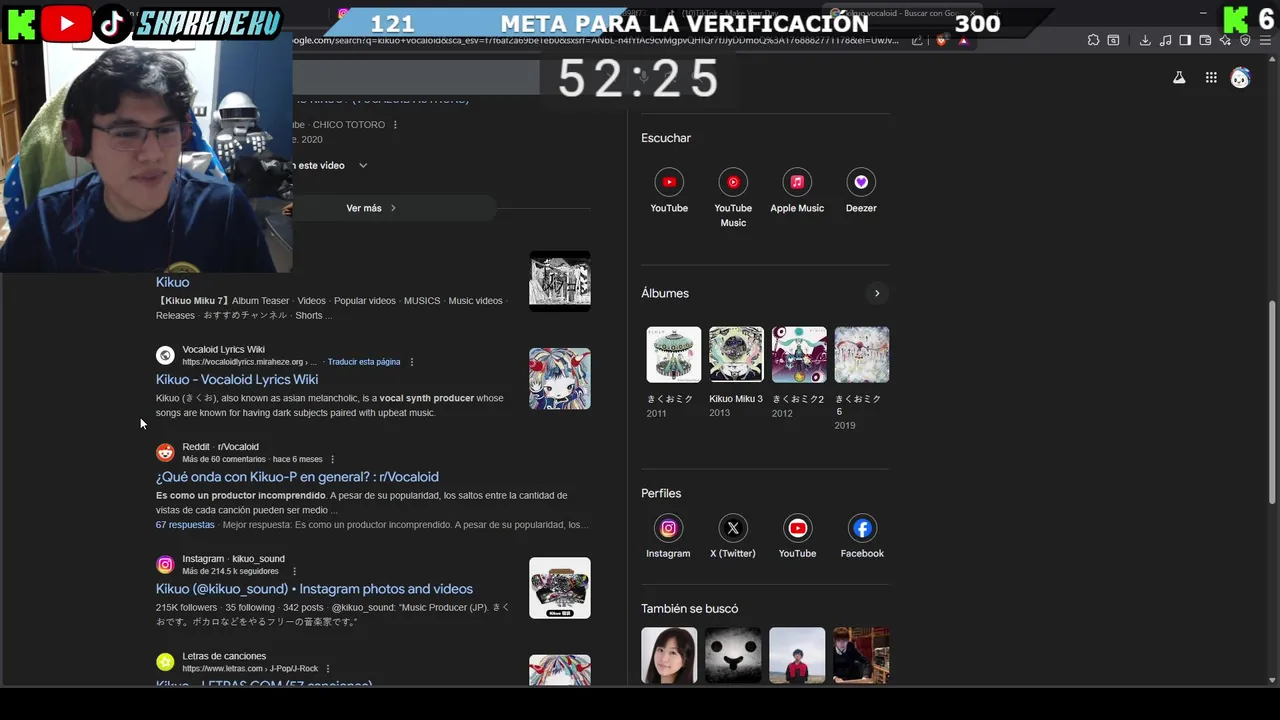Screen dimensions: 1280x720
Task: Open '67 respuestas' link
Action: coord(185,525)
